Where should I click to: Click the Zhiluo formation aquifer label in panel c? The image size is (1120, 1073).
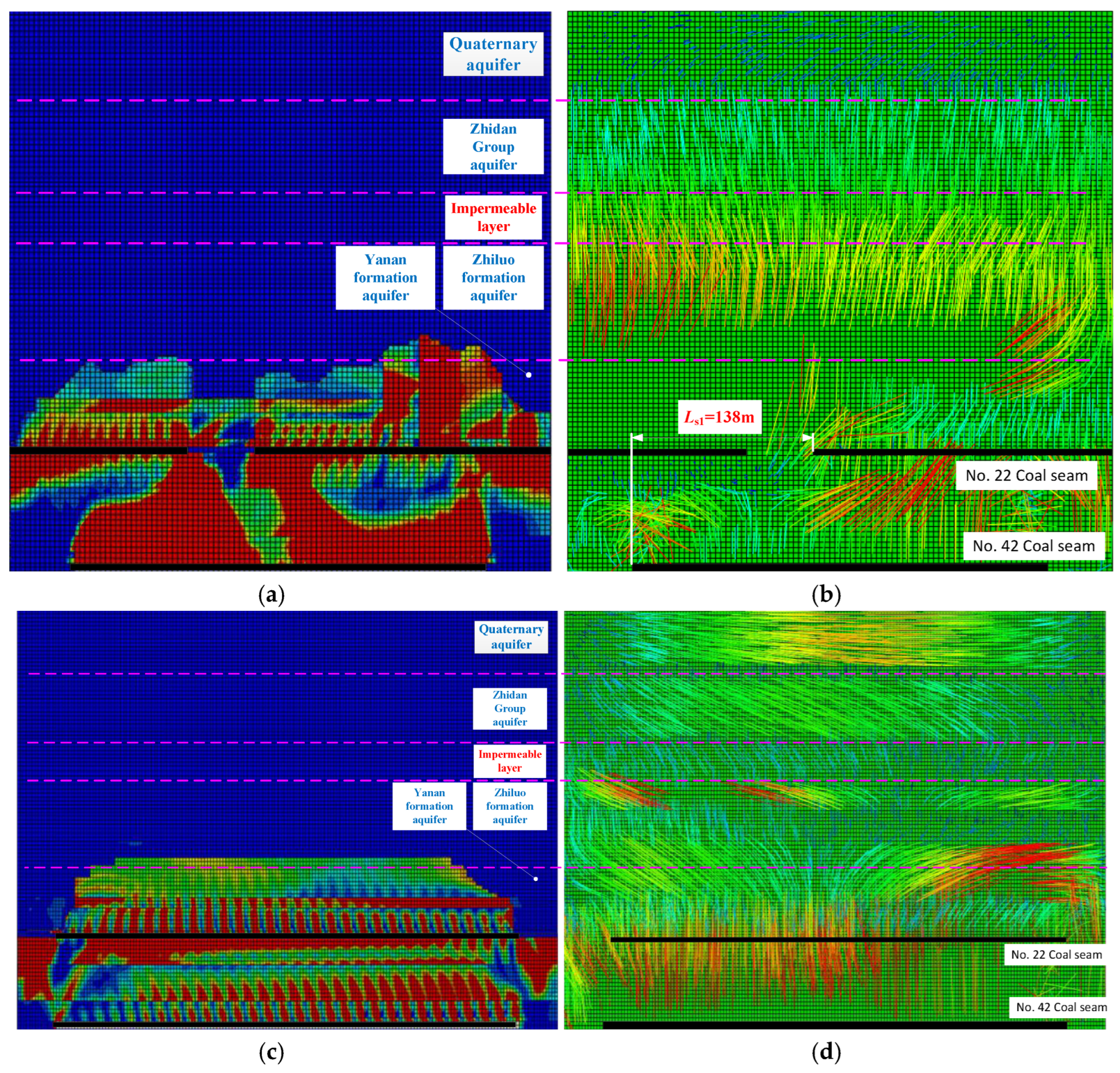510,805
